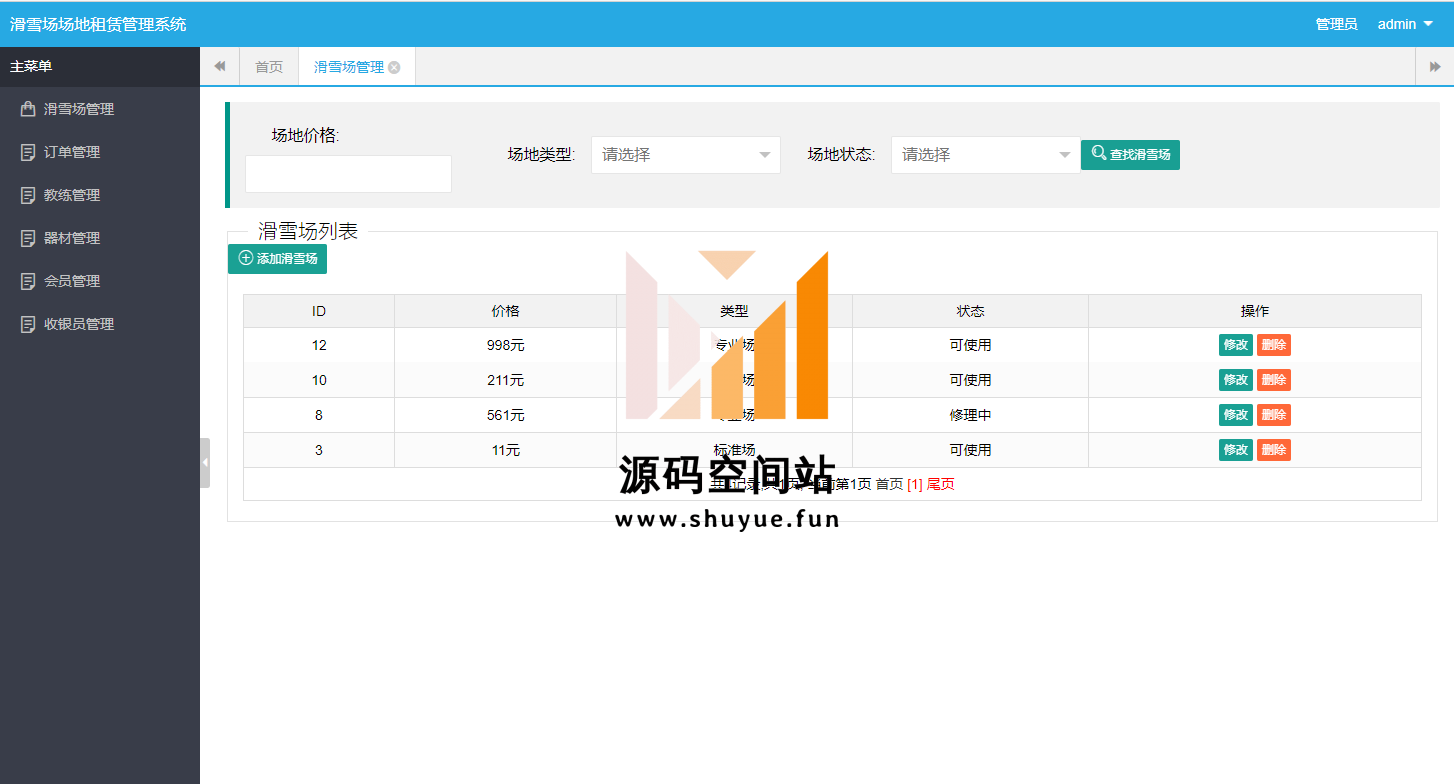Open 订单管理 from the sidebar

tap(72, 152)
